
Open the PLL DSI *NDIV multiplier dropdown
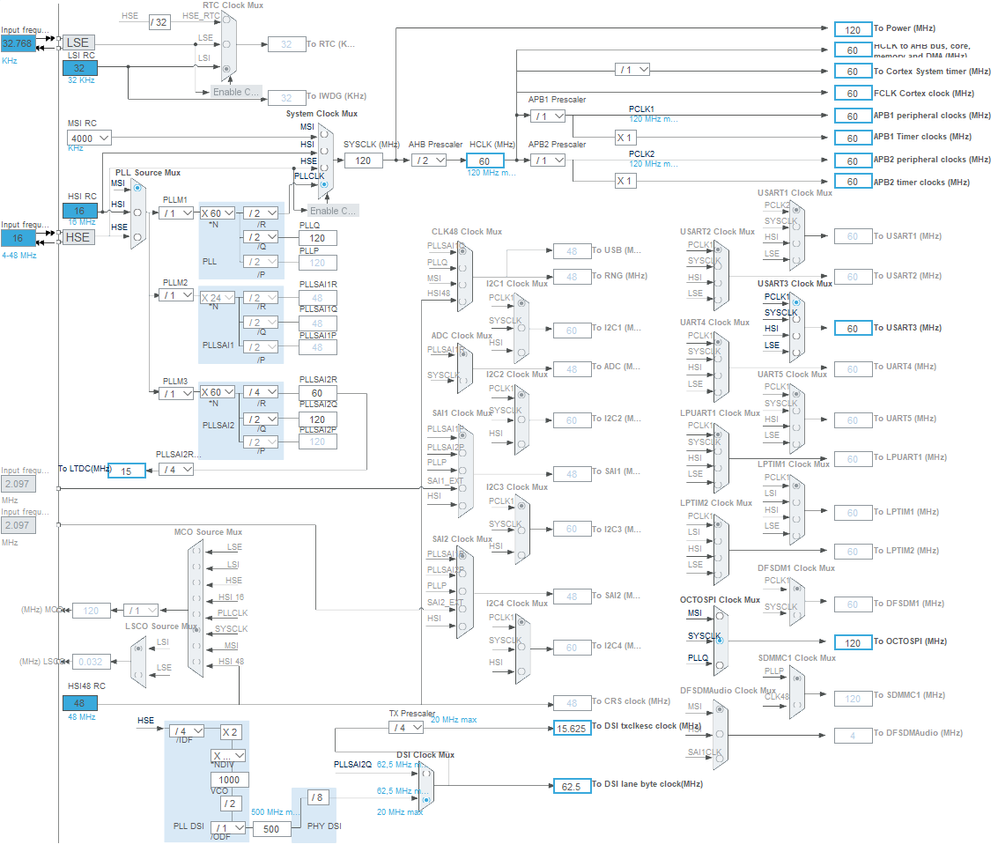(228, 756)
